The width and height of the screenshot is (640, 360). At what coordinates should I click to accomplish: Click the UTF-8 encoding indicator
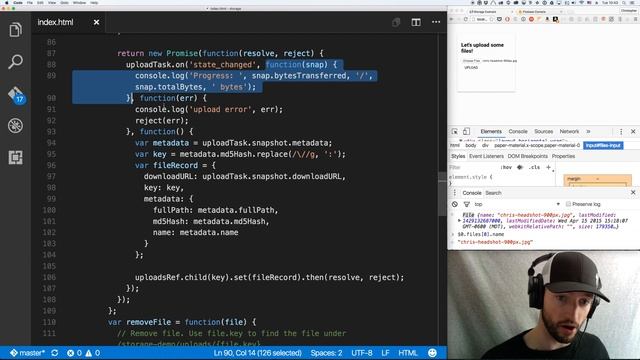pos(362,353)
